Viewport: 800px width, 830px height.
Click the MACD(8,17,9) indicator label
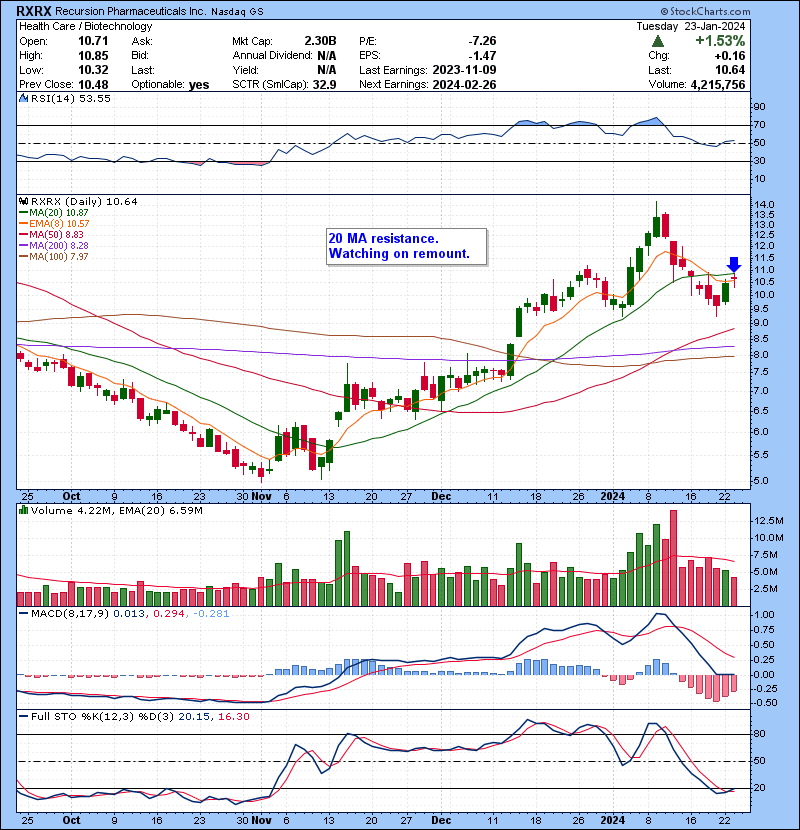click(x=70, y=614)
